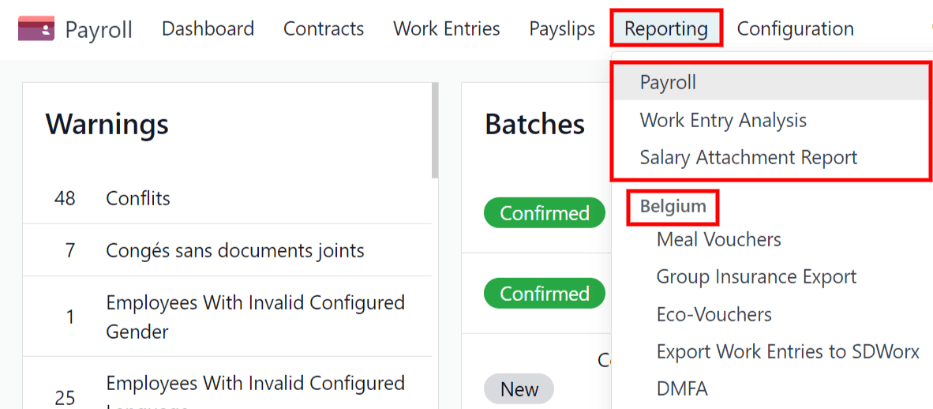Open Group Insurance Export
The image size is (933, 409).
[x=756, y=277]
